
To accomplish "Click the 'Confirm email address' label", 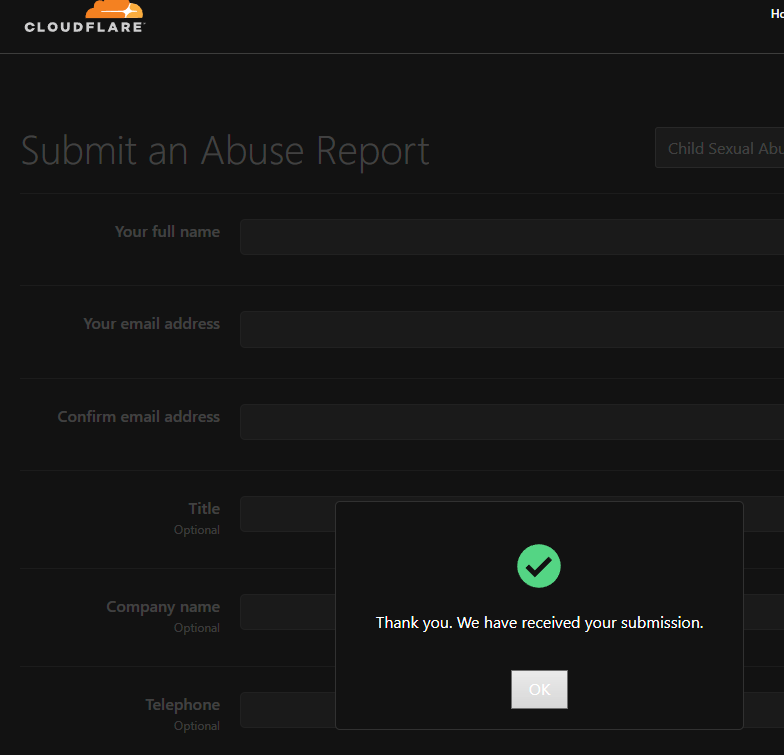I will (138, 416).
